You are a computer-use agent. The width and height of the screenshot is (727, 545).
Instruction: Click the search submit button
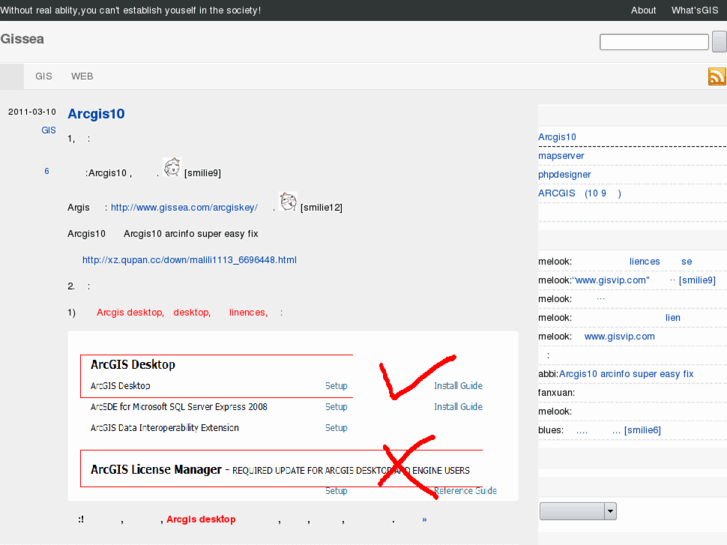click(x=720, y=42)
